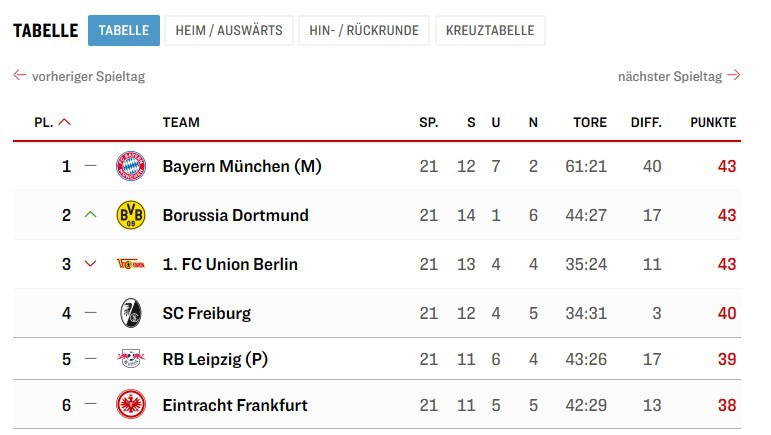Click the Union Berlin club crest

tap(131, 264)
